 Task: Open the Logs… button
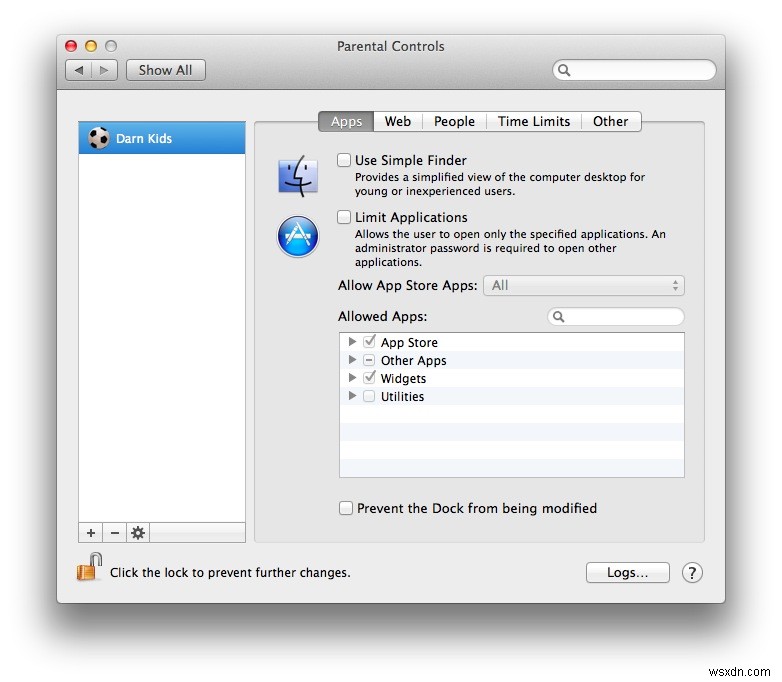627,573
